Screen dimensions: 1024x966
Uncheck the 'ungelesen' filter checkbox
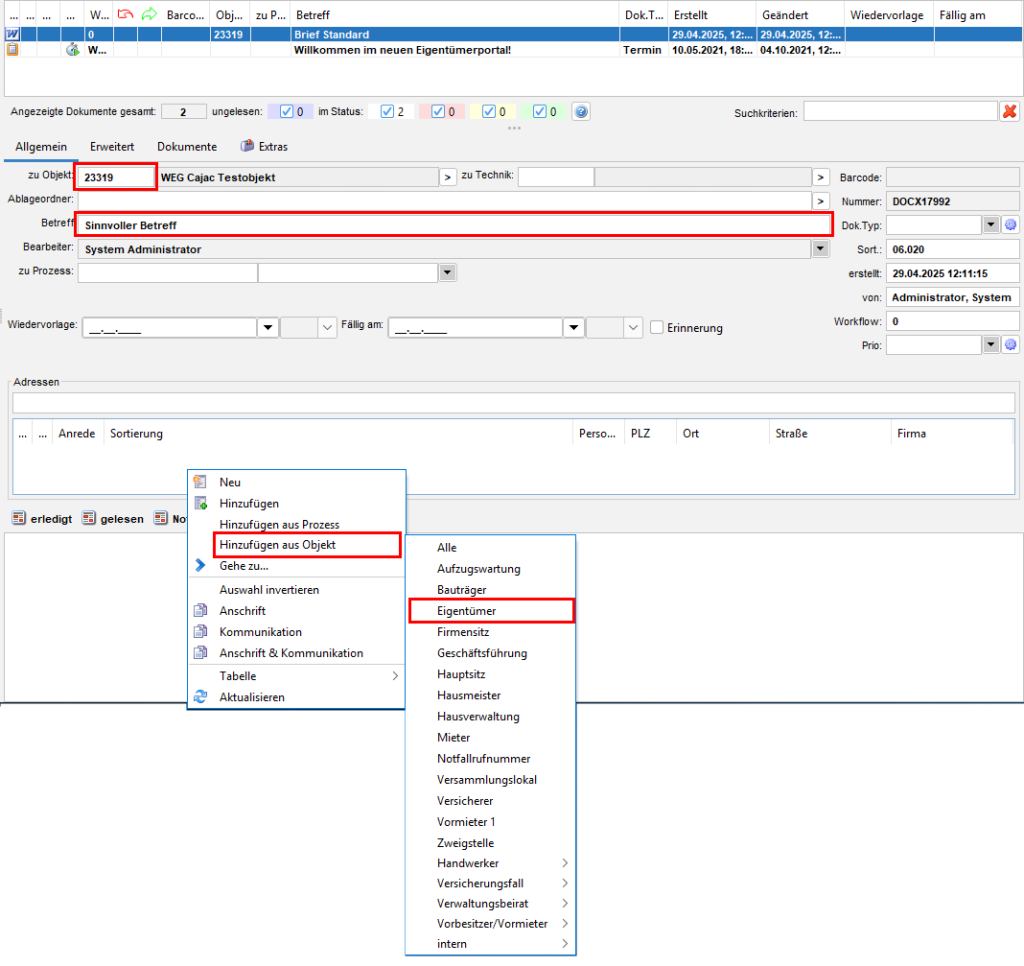pos(287,112)
